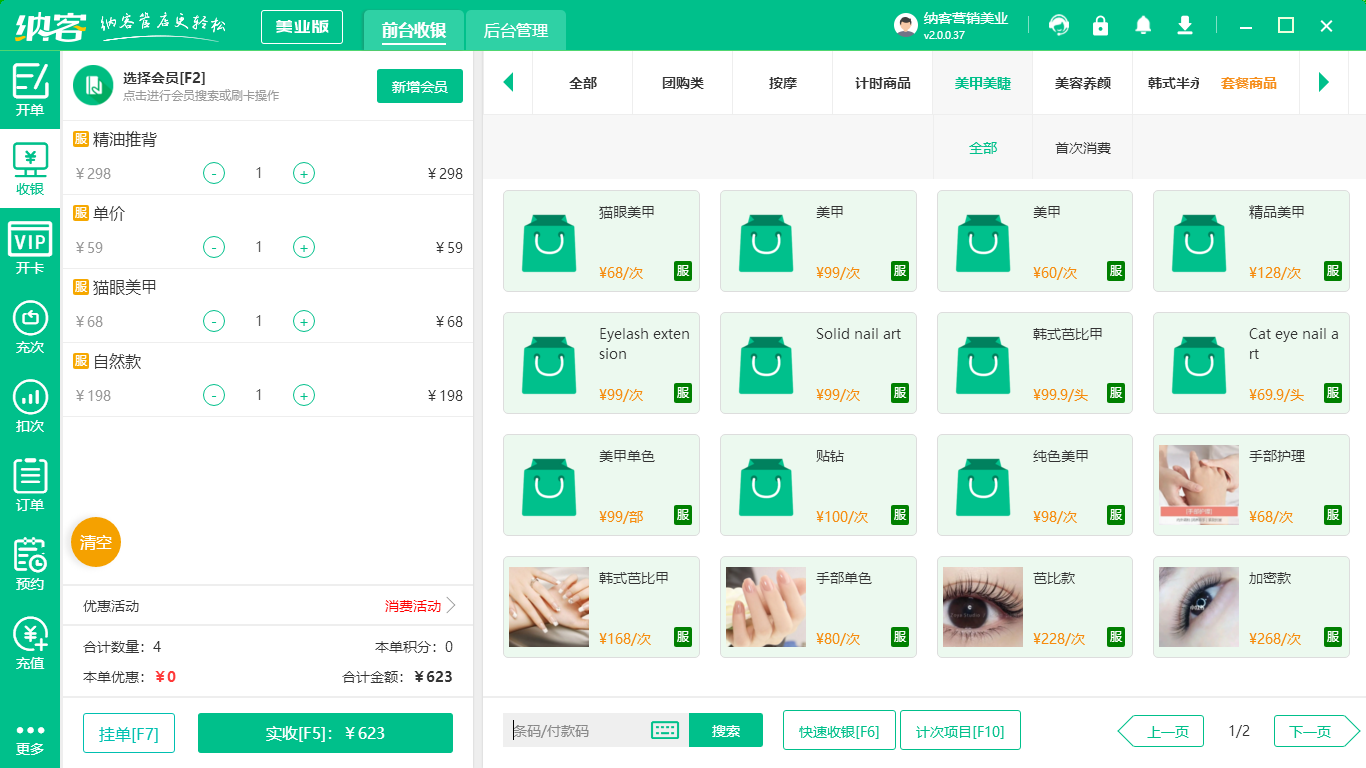Select the 团购类 category tab
The width and height of the screenshot is (1366, 768).
[682, 83]
